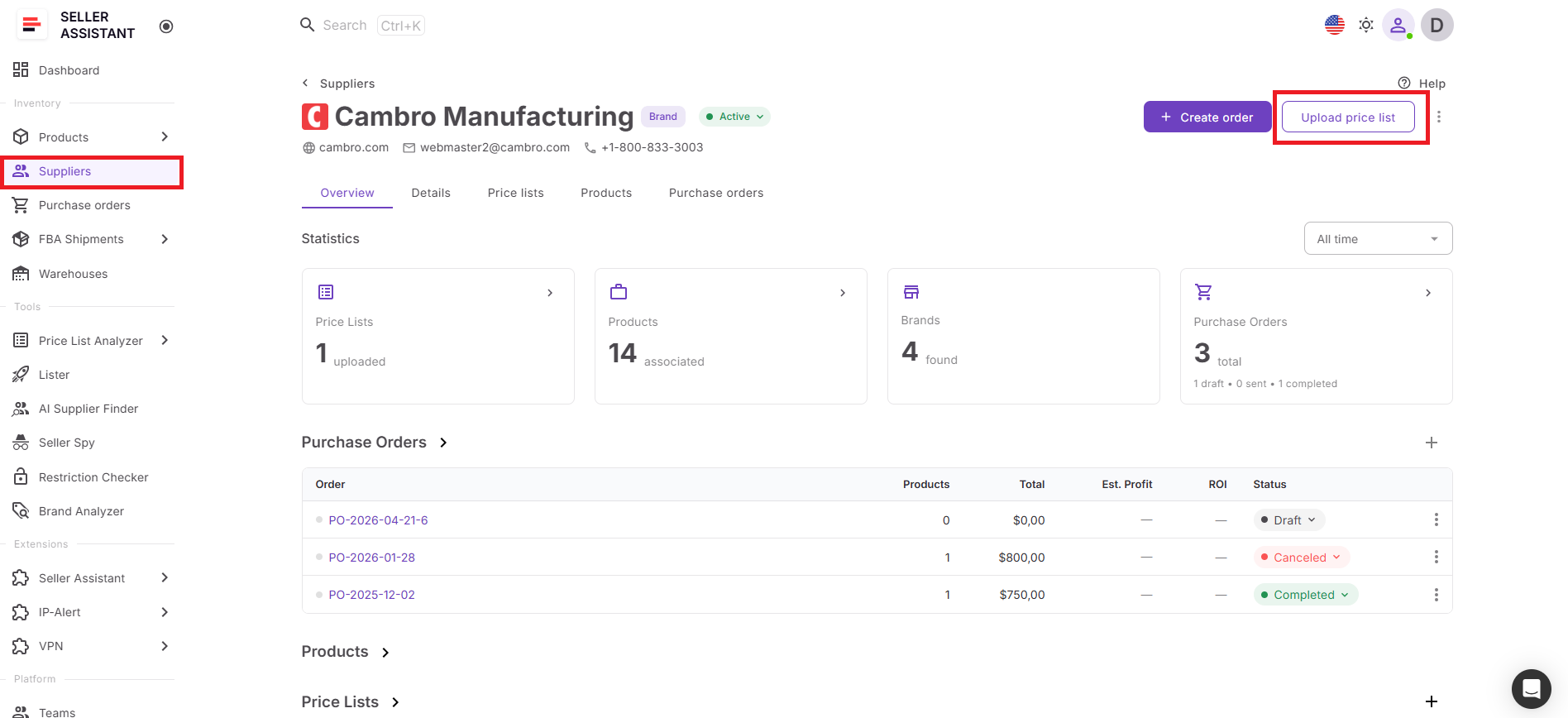Open Suppliers in the sidebar

click(x=91, y=171)
